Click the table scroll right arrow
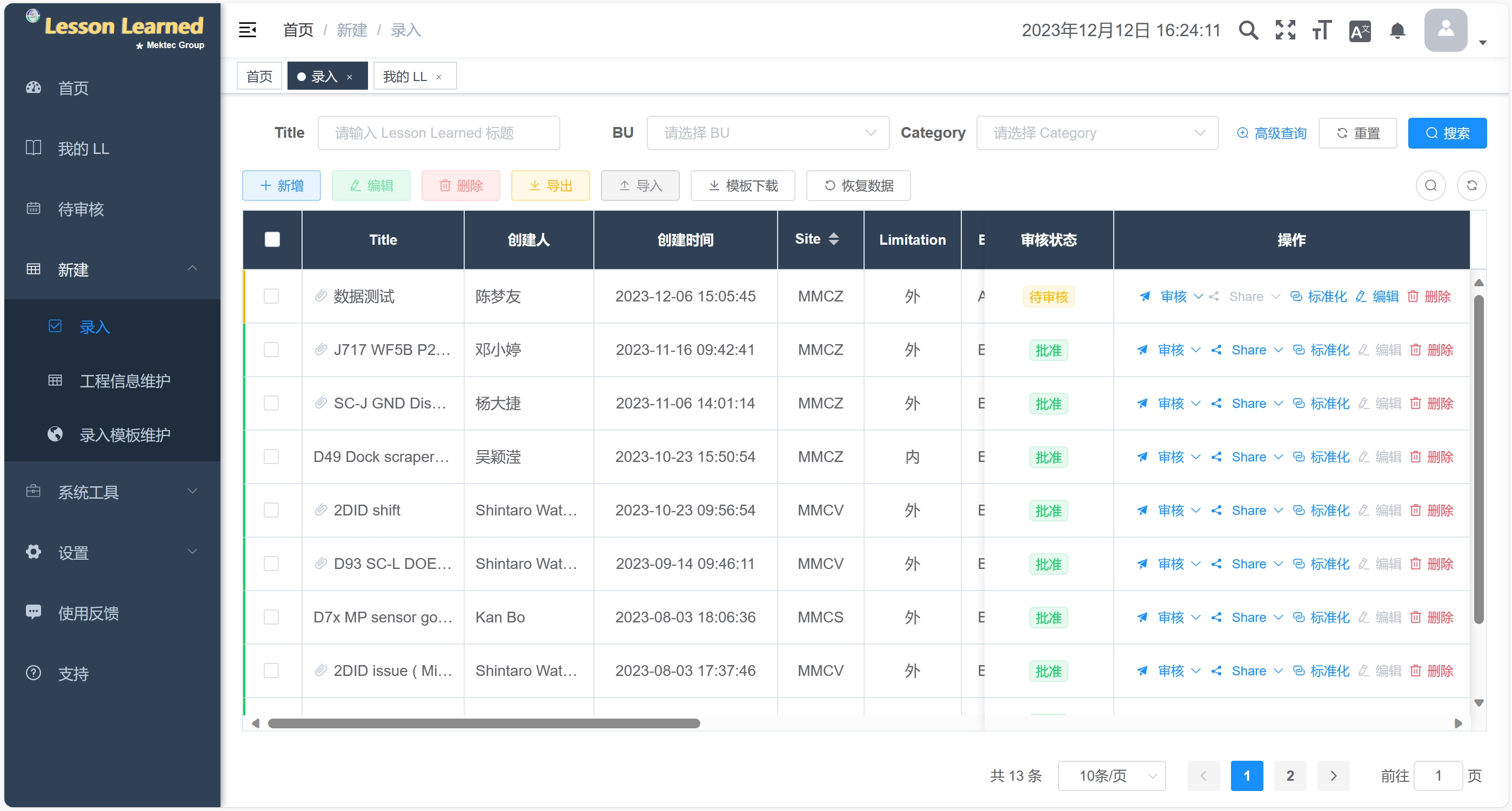 click(x=1458, y=723)
